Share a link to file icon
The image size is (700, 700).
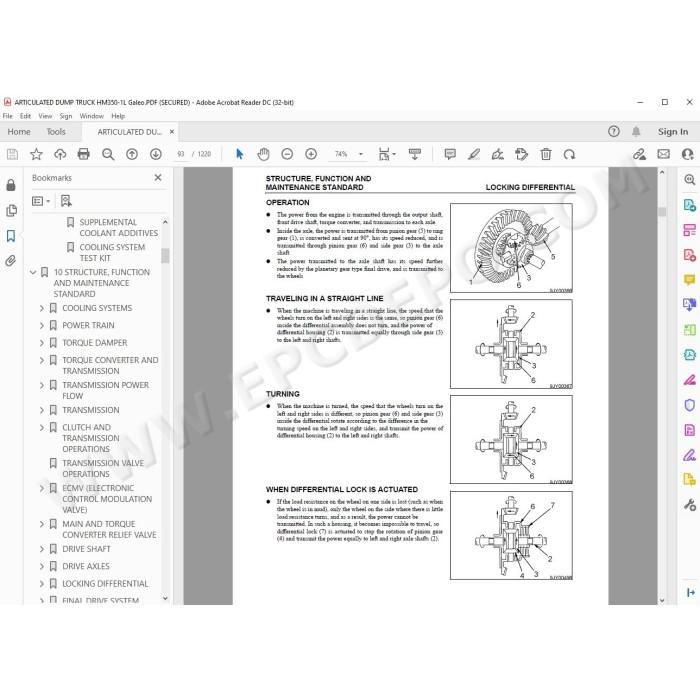pos(639,154)
